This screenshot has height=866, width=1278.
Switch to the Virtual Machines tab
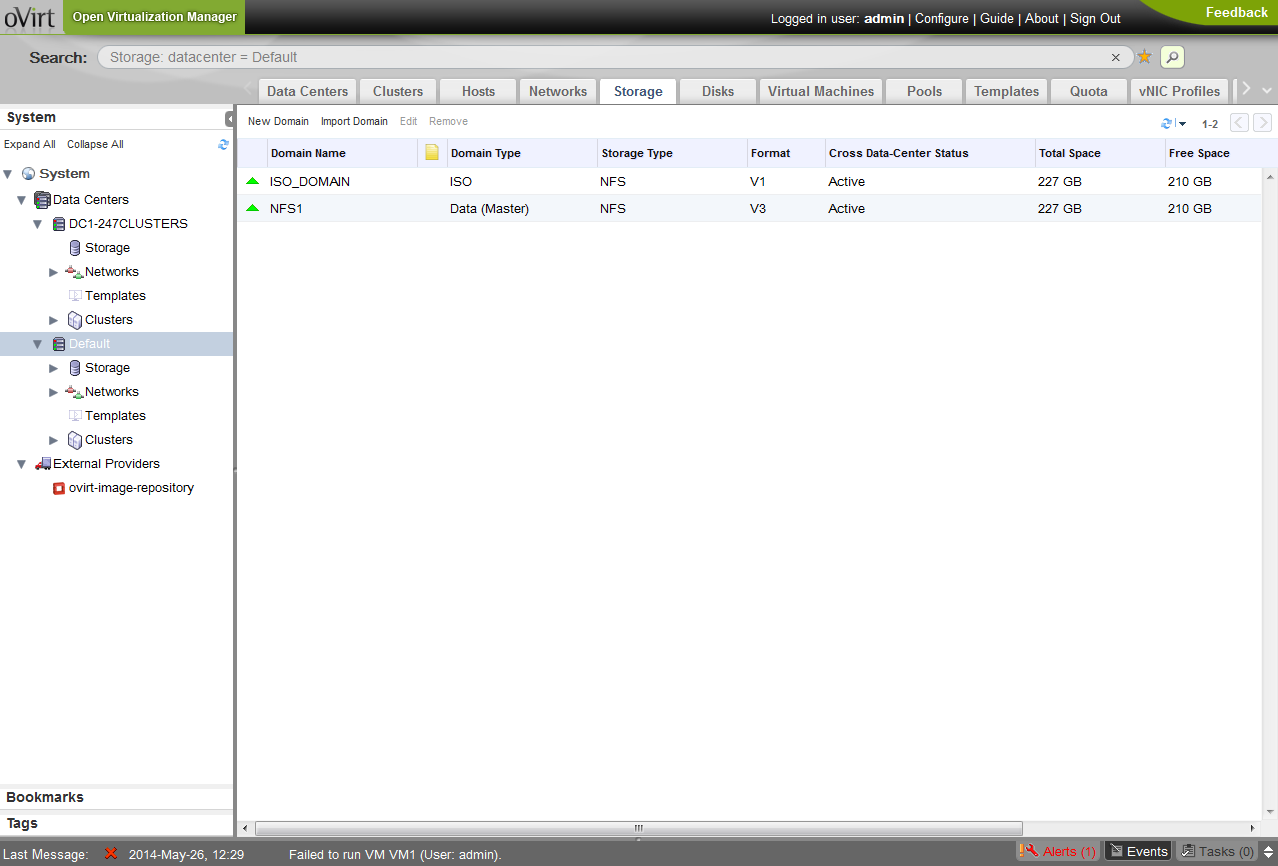click(x=820, y=91)
